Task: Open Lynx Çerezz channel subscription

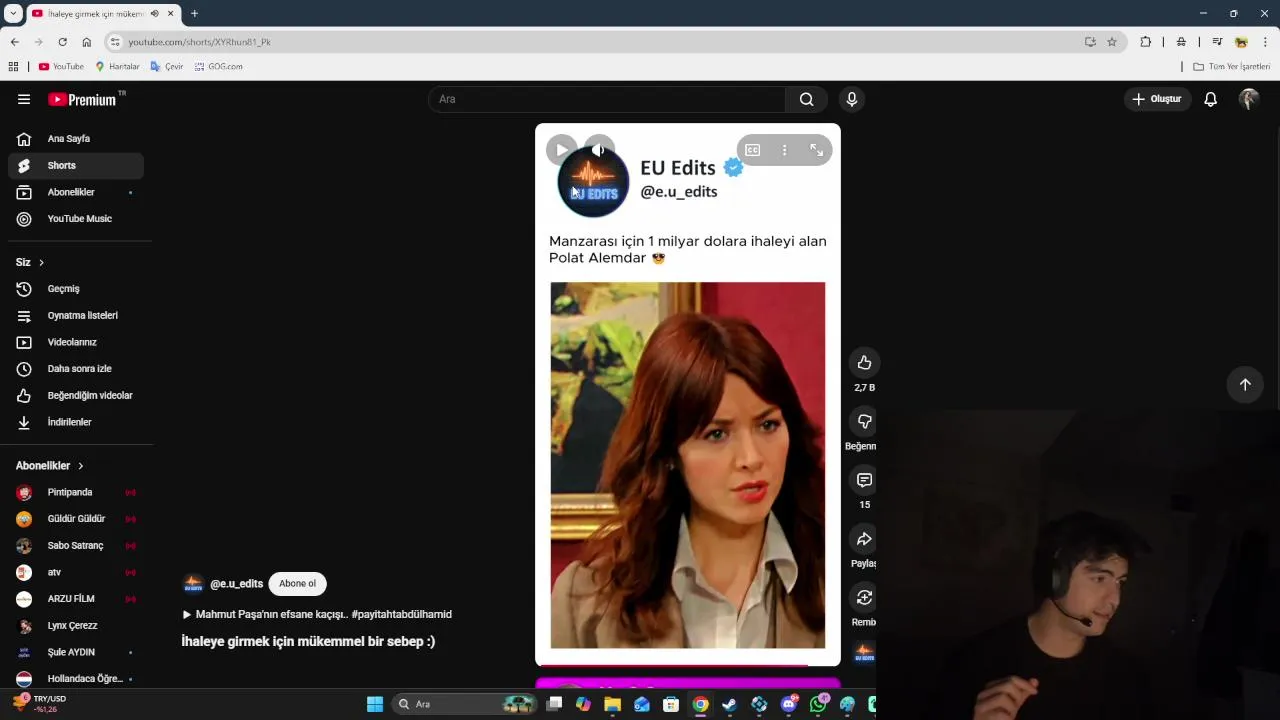Action: [x=76, y=626]
